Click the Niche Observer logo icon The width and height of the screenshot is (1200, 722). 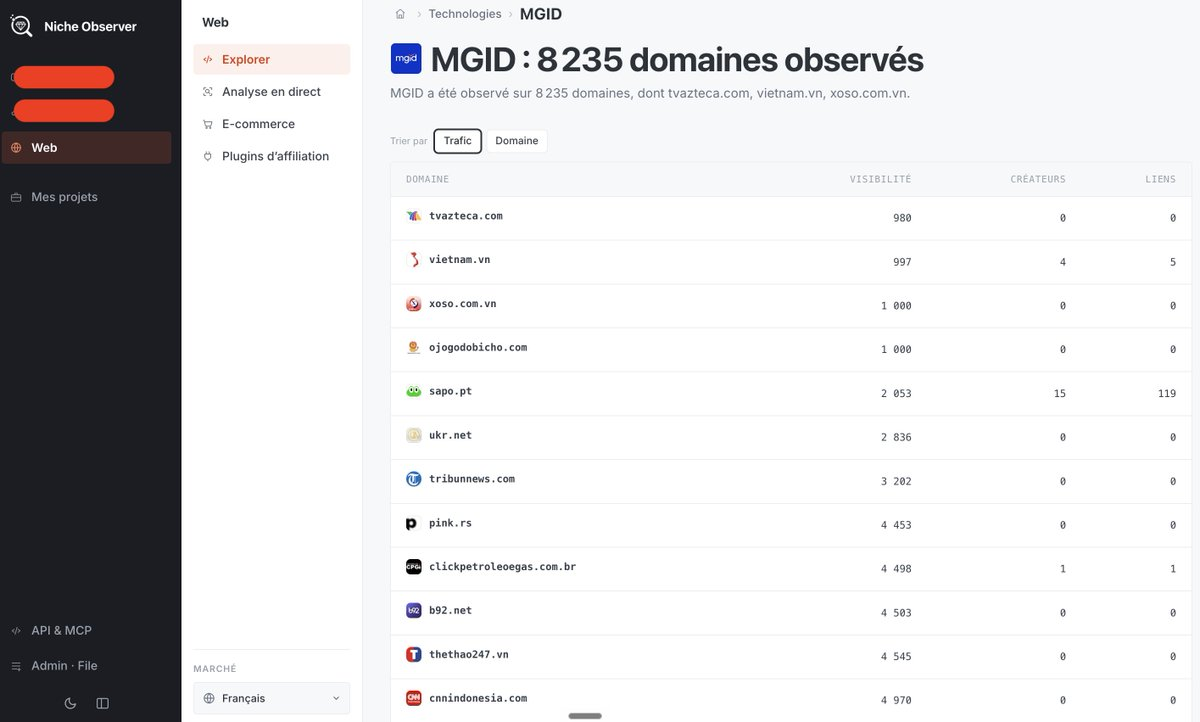tap(21, 26)
